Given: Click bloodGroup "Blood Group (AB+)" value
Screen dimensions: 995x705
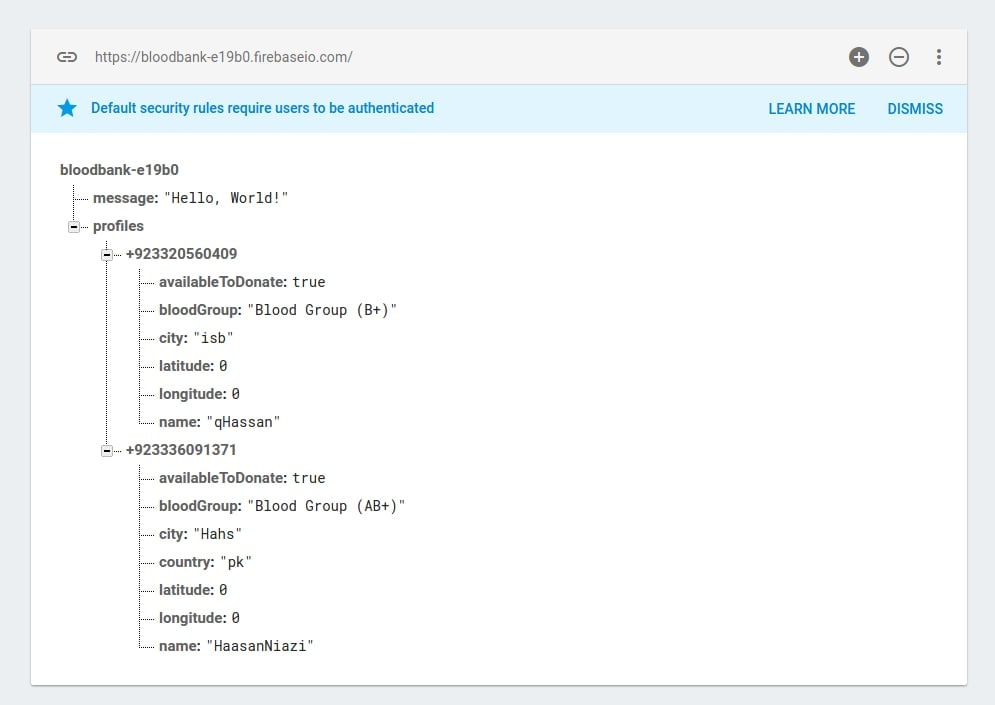Looking at the screenshot, I should pyautogui.click(x=326, y=506).
